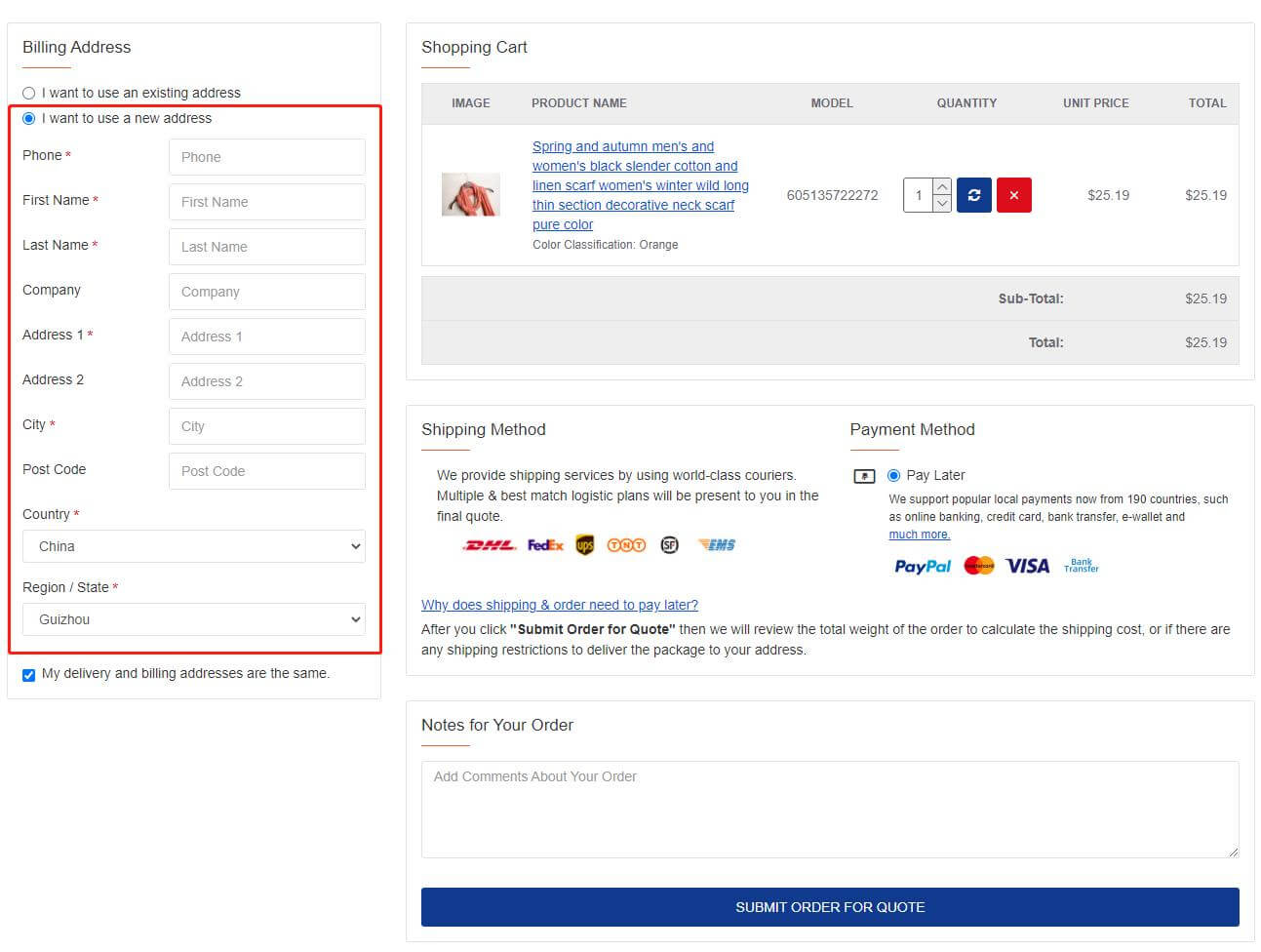The image size is (1261, 952).
Task: Focus the Address 2 input field
Action: [x=267, y=381]
